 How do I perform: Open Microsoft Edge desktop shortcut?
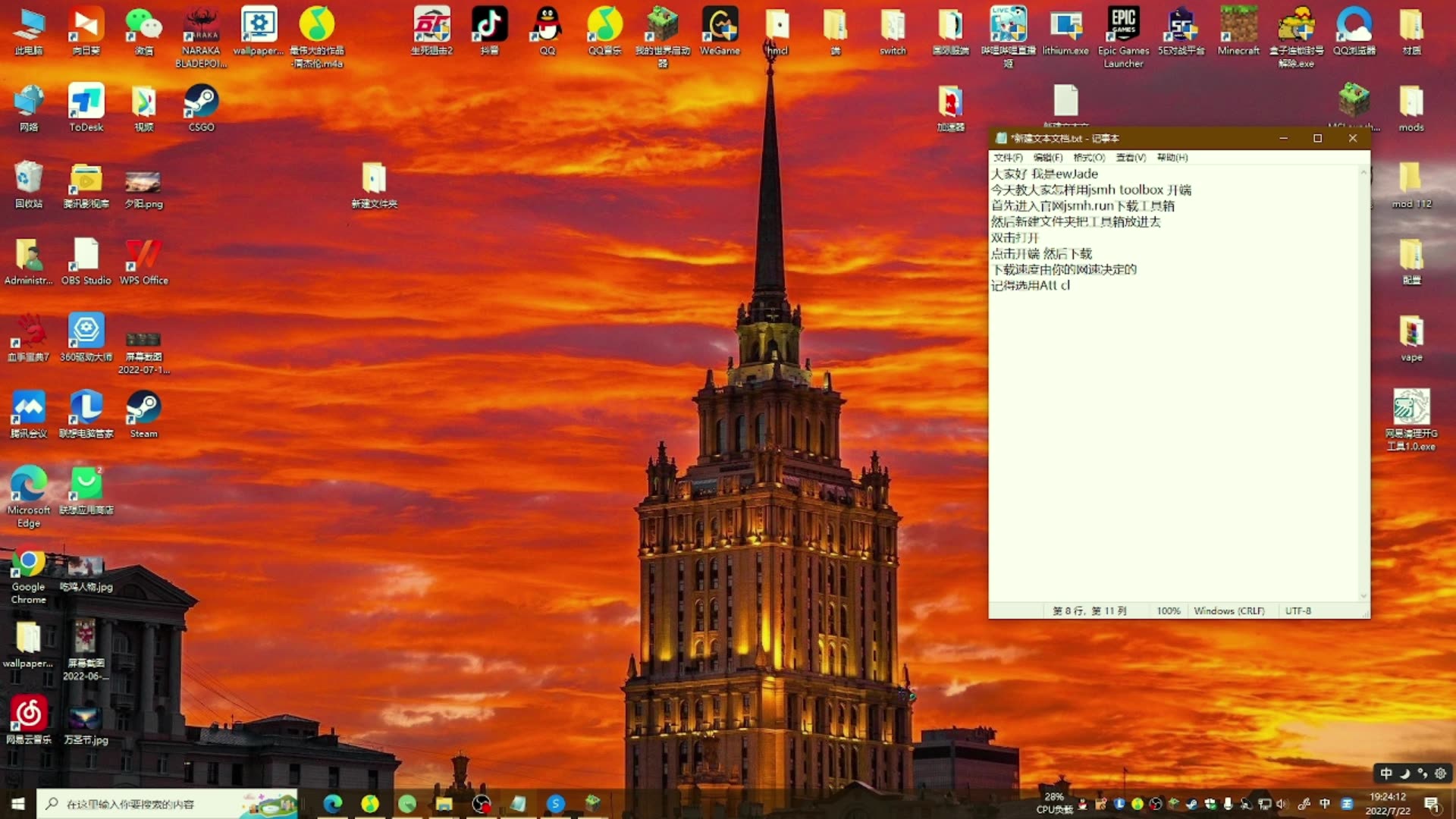click(29, 497)
